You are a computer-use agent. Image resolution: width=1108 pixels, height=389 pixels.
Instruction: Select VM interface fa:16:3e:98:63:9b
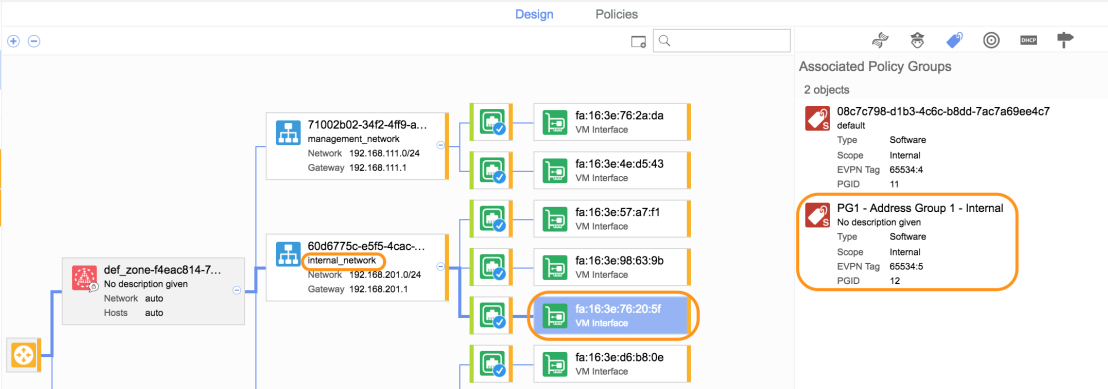(612, 267)
